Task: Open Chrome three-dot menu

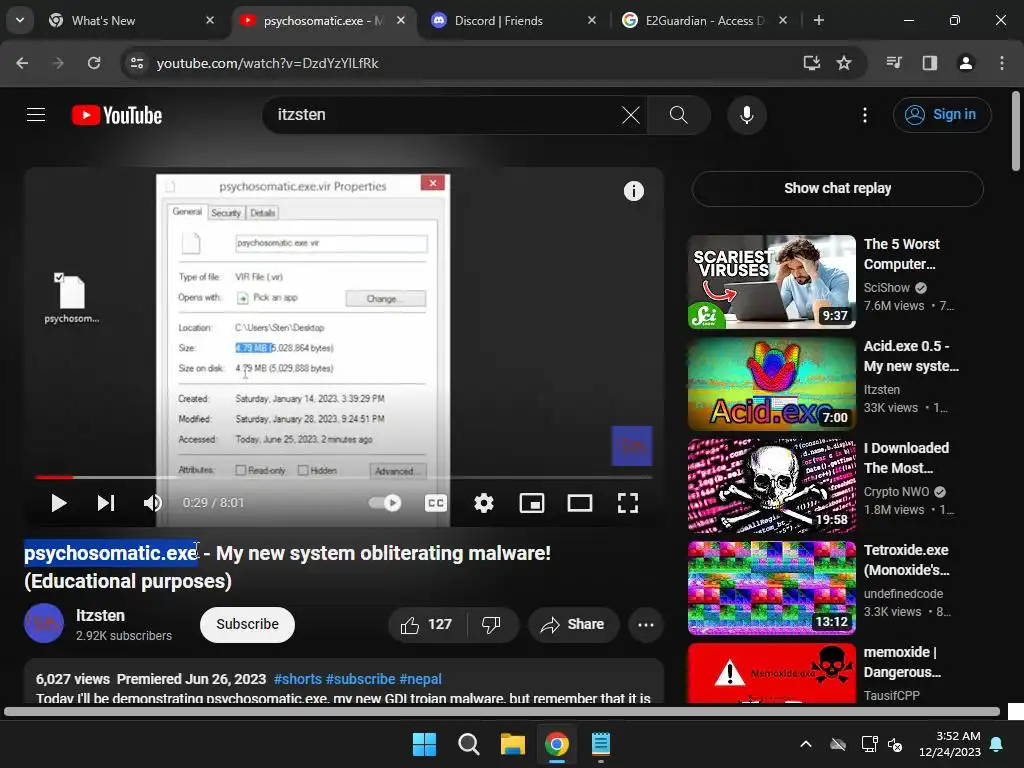Action: pos(1002,63)
